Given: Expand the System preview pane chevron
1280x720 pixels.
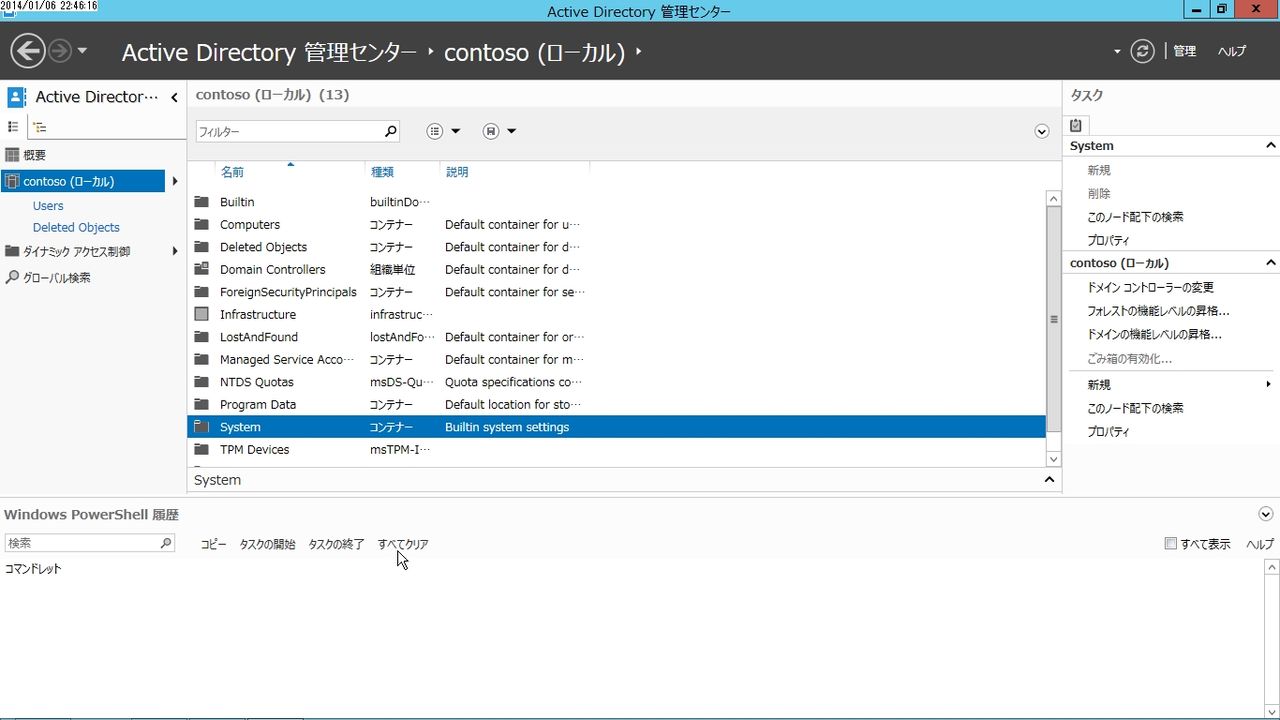Looking at the screenshot, I should 1049,480.
